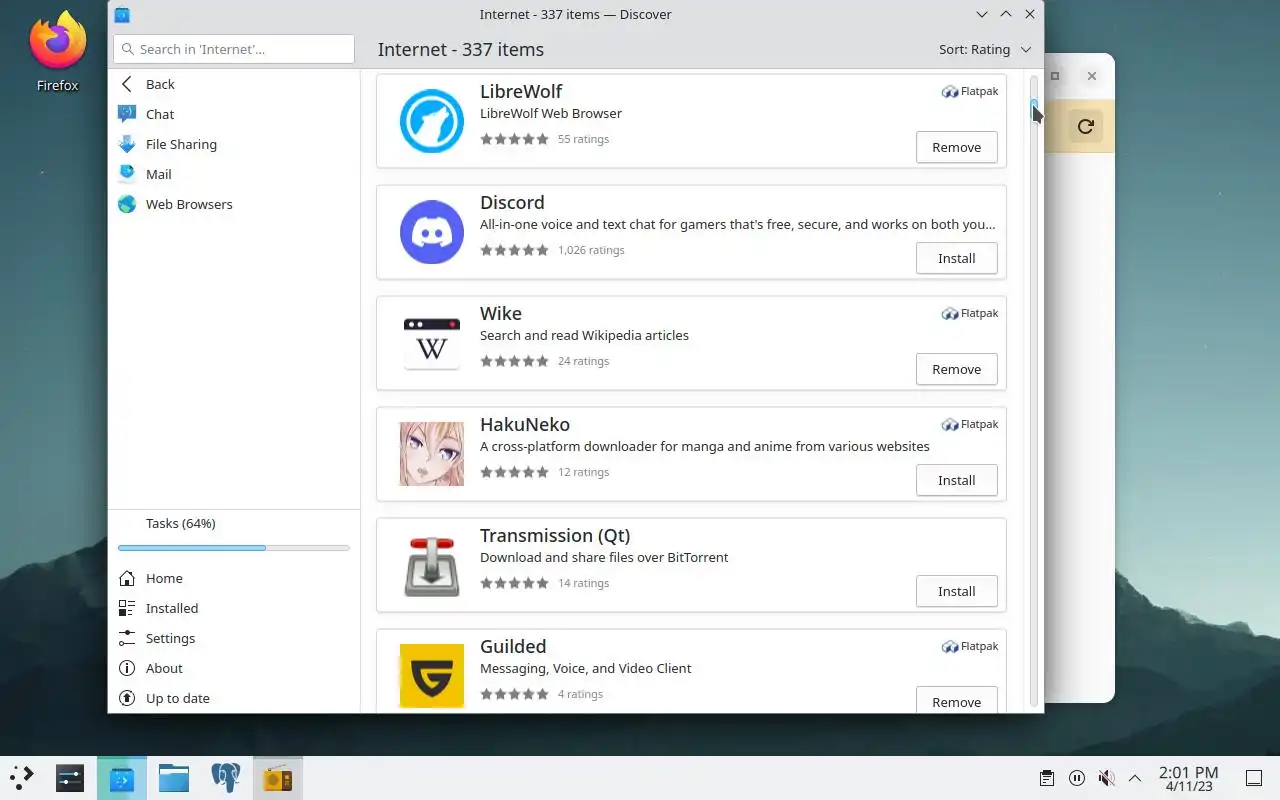The image size is (1280, 800).
Task: Install Transmission (Qt)
Action: (x=957, y=591)
